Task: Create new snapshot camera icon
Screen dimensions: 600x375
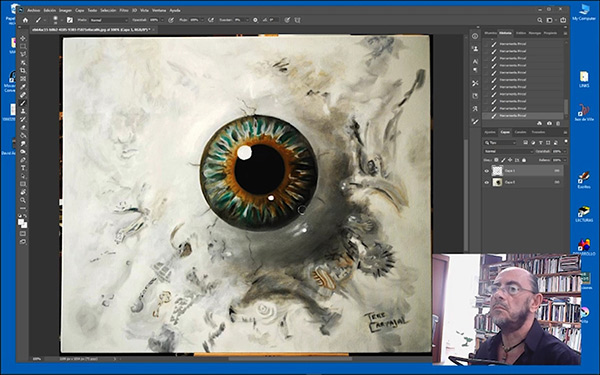Action: click(x=549, y=123)
